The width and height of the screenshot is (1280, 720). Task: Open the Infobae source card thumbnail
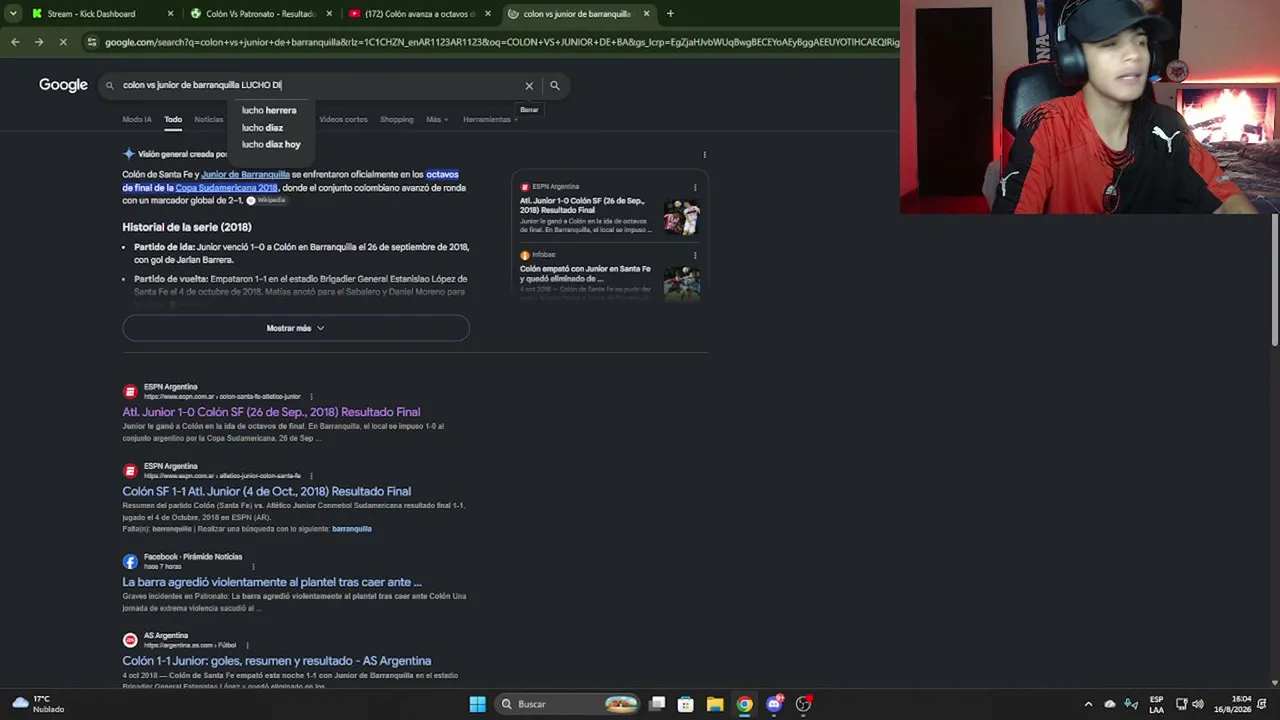tap(682, 283)
